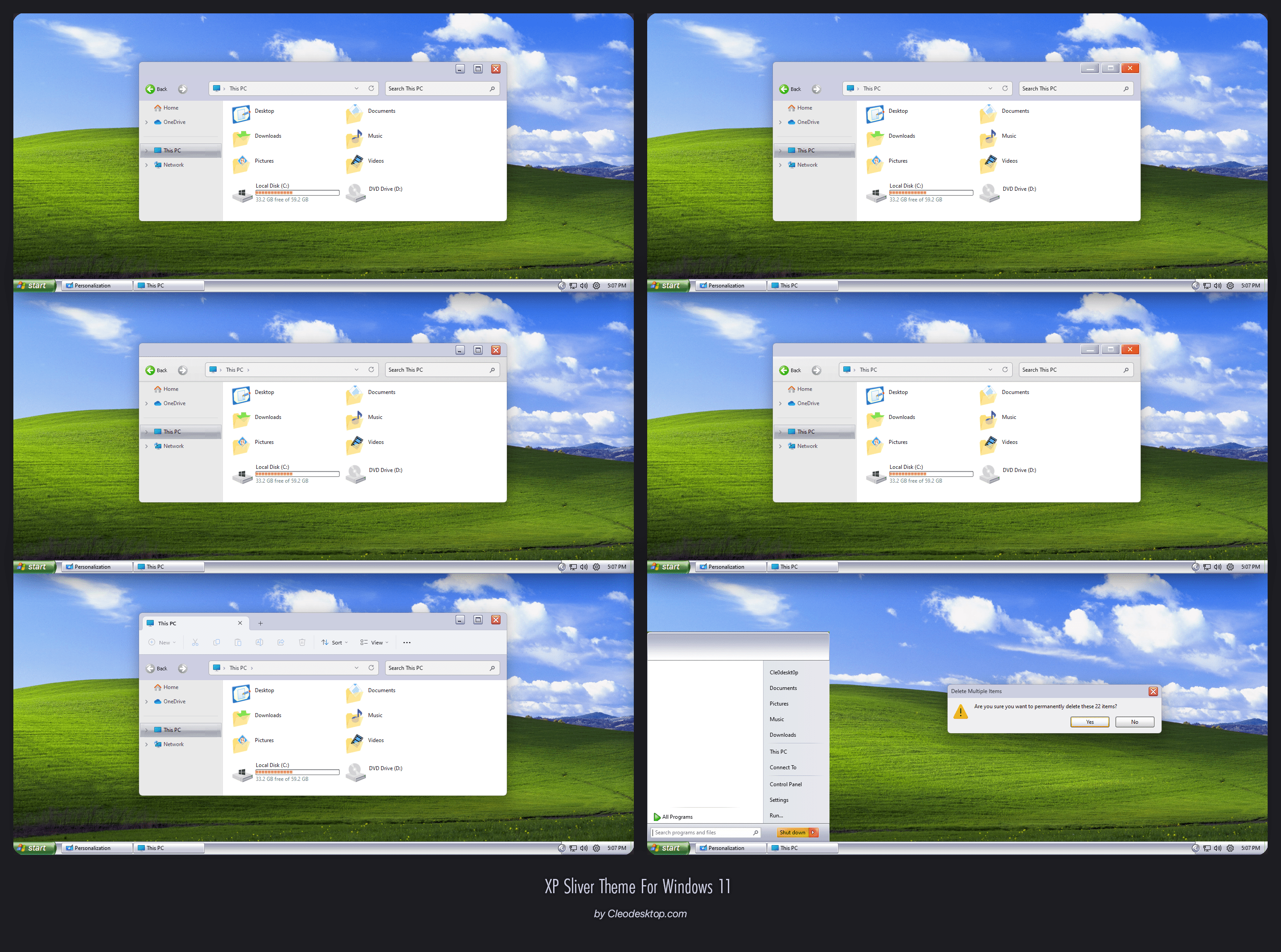Image resolution: width=1281 pixels, height=952 pixels.
Task: Click the Rename icon in command bar
Action: 259,642
